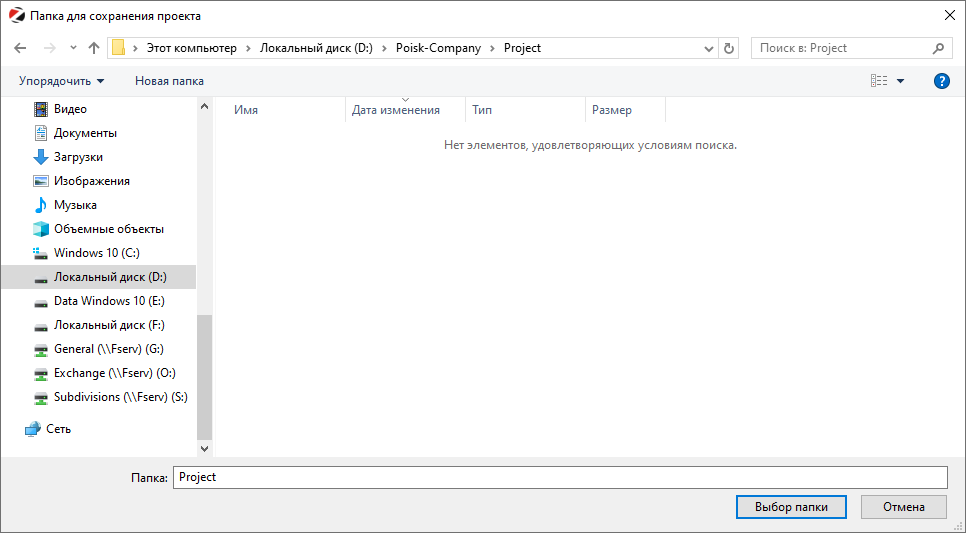Expand the address bar history dropdown
The height and width of the screenshot is (533, 966).
(x=708, y=48)
